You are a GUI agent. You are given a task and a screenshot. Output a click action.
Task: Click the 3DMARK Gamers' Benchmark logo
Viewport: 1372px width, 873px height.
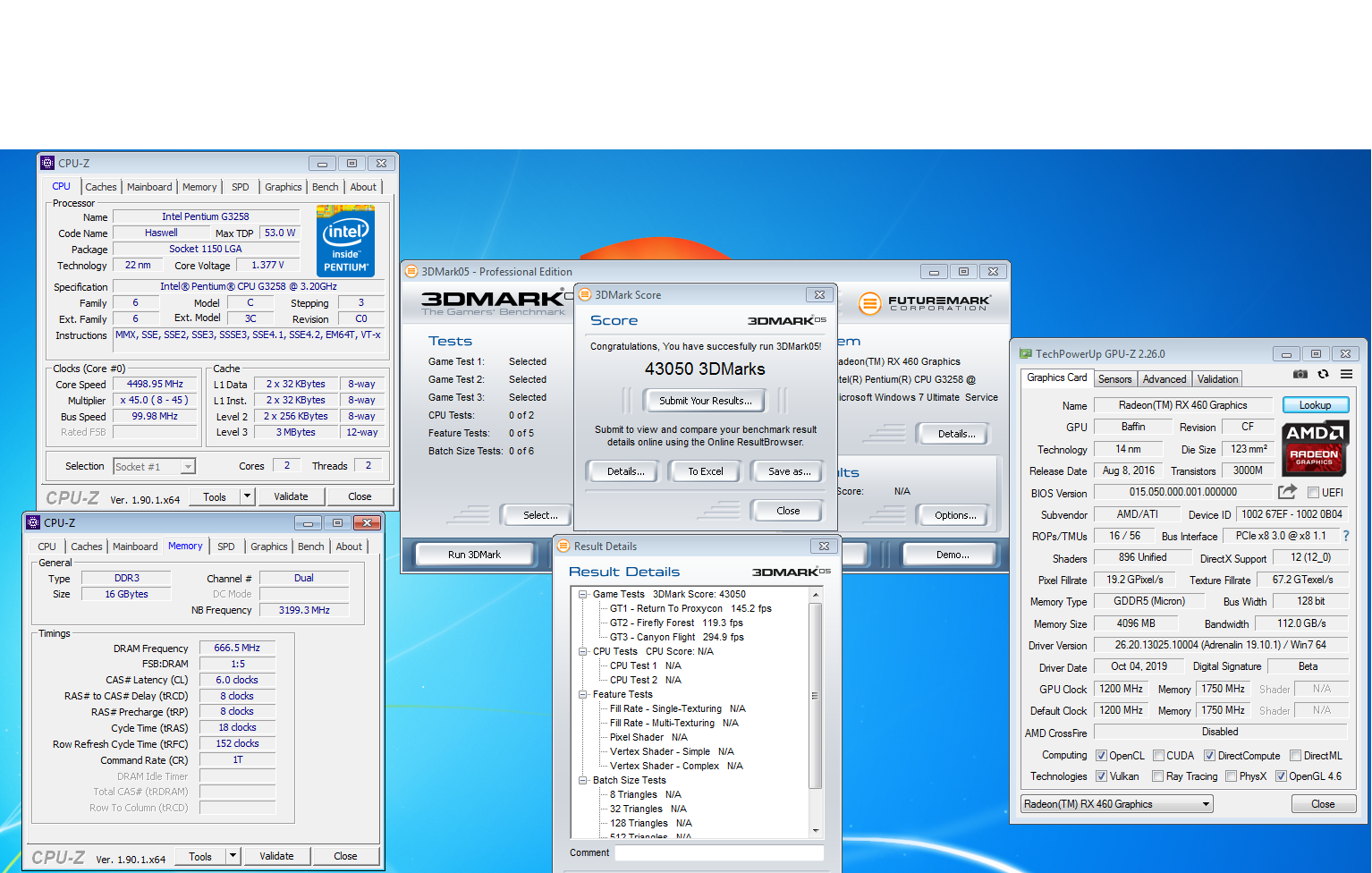[496, 302]
